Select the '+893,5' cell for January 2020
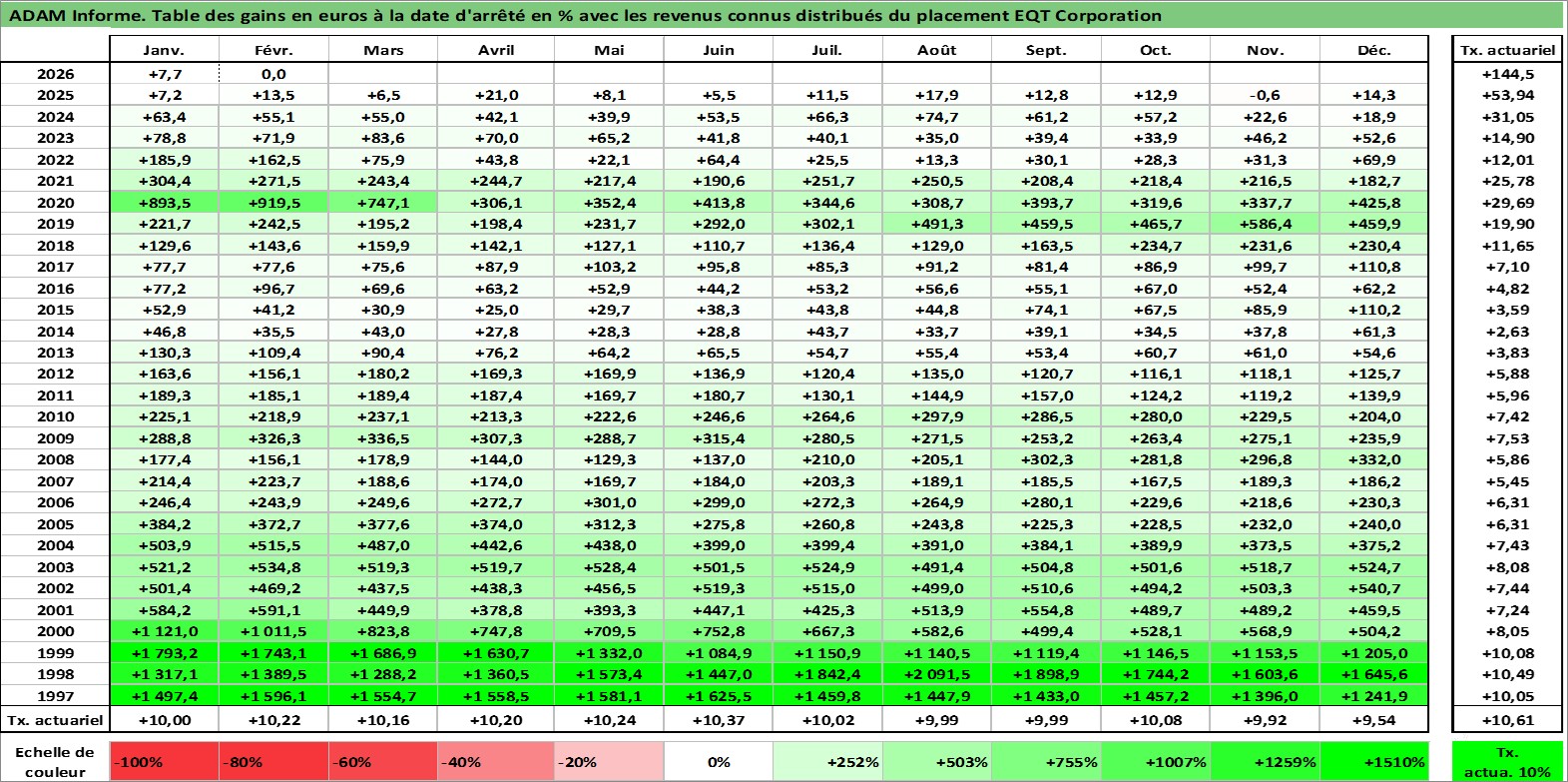The width and height of the screenshot is (1568, 782). coord(164,203)
